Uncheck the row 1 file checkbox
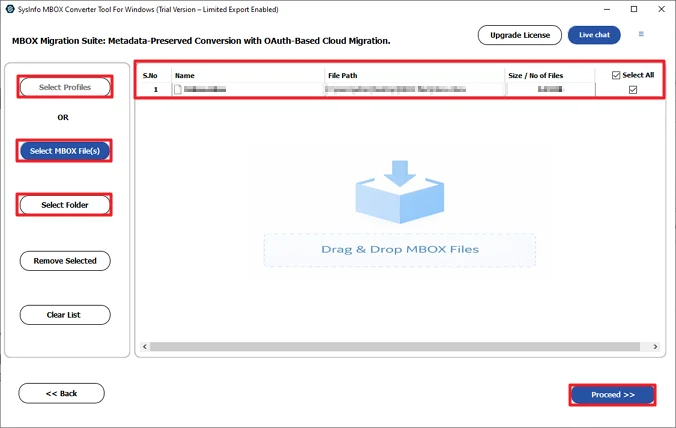The height and width of the screenshot is (428, 676). pyautogui.click(x=633, y=90)
